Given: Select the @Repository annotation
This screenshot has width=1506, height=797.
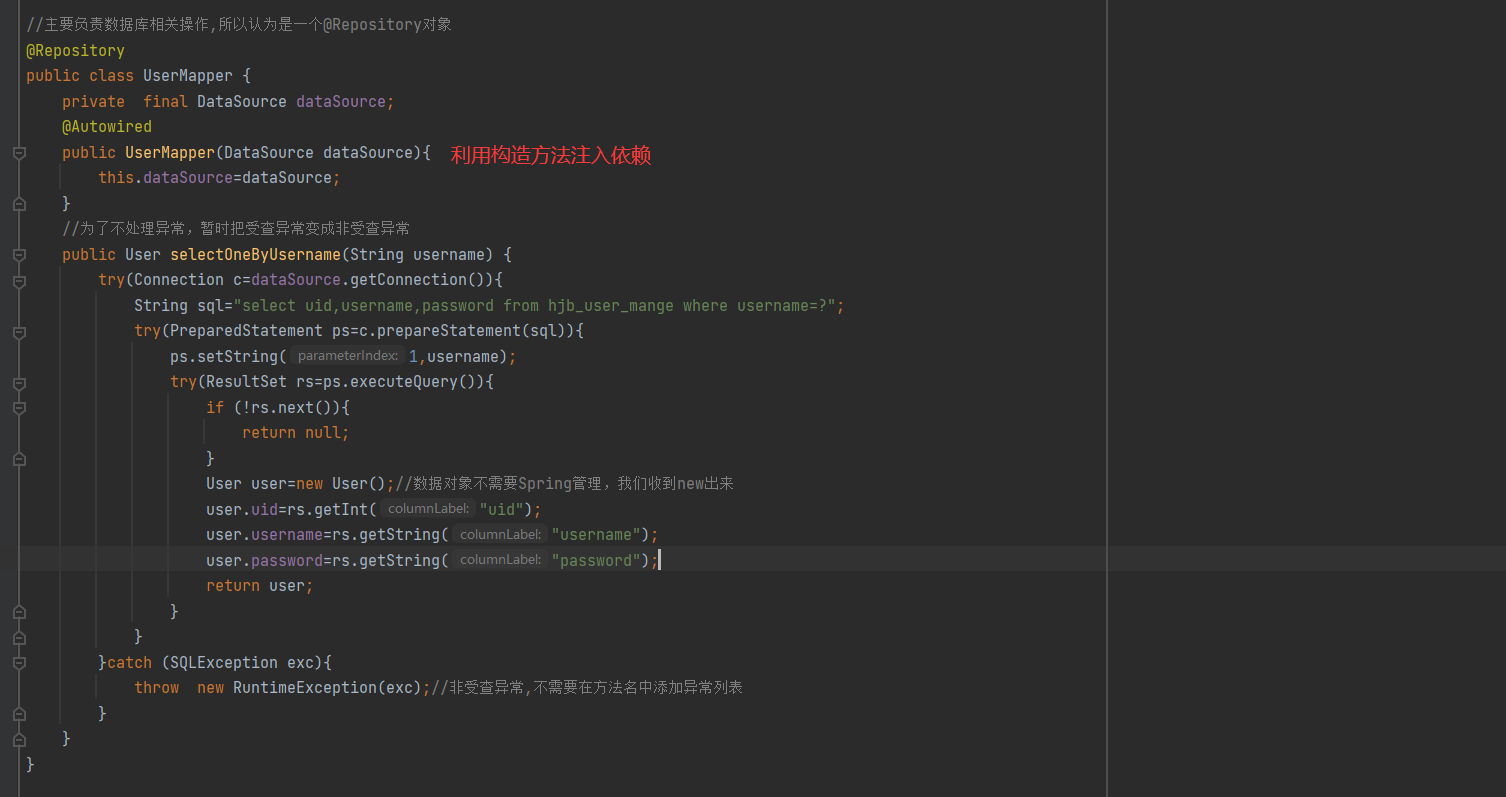Looking at the screenshot, I should [x=75, y=50].
